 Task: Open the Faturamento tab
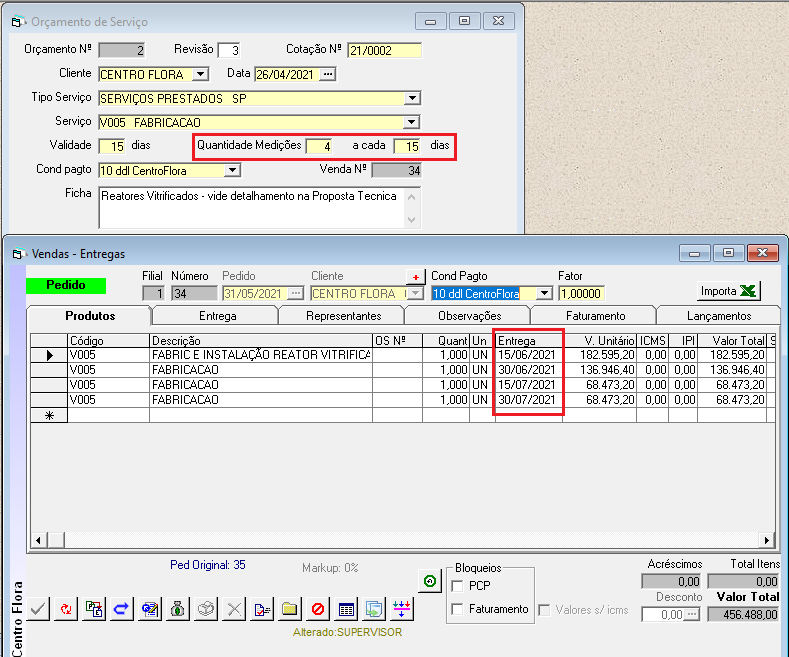pos(595,316)
